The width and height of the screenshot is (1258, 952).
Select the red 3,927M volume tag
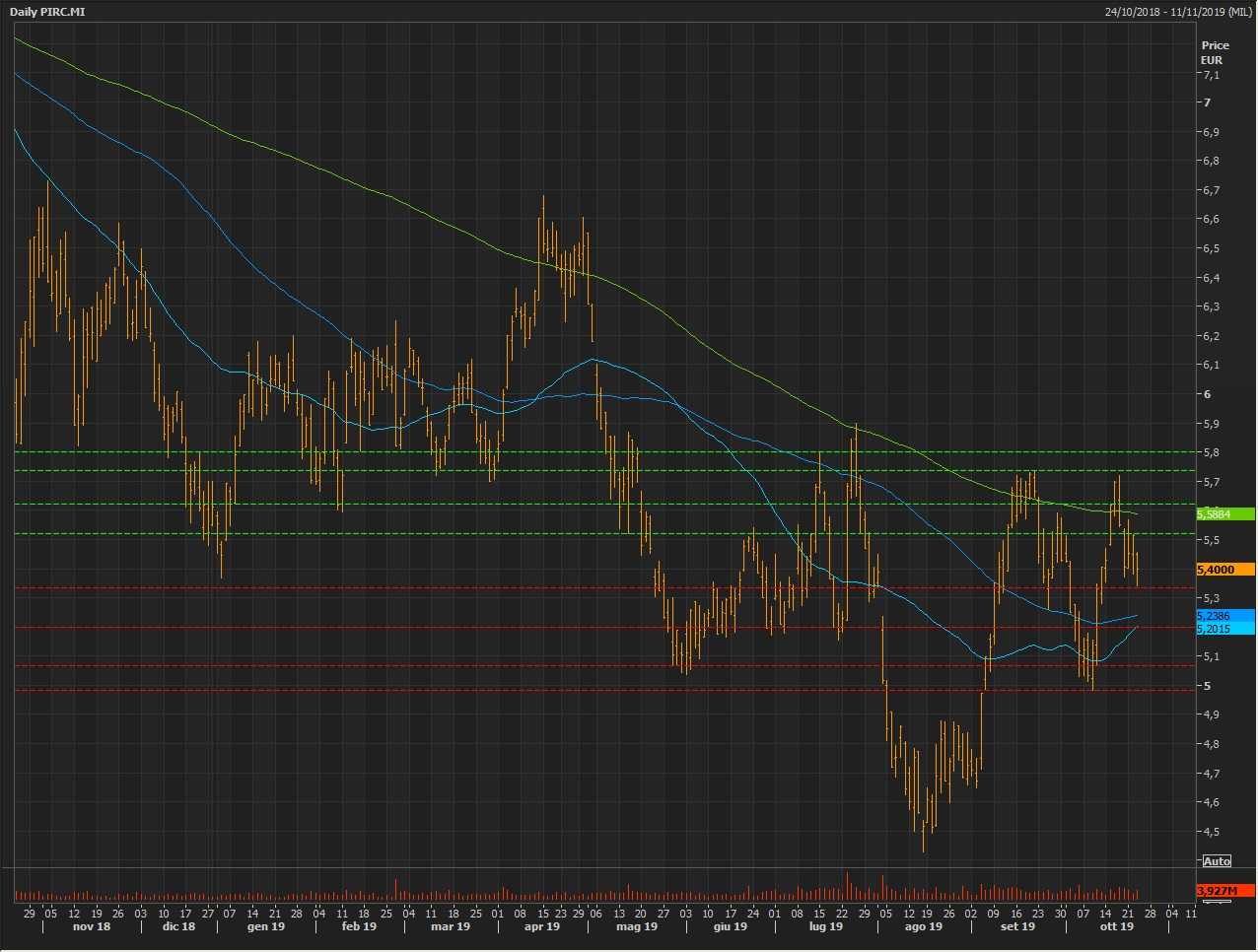[1224, 891]
